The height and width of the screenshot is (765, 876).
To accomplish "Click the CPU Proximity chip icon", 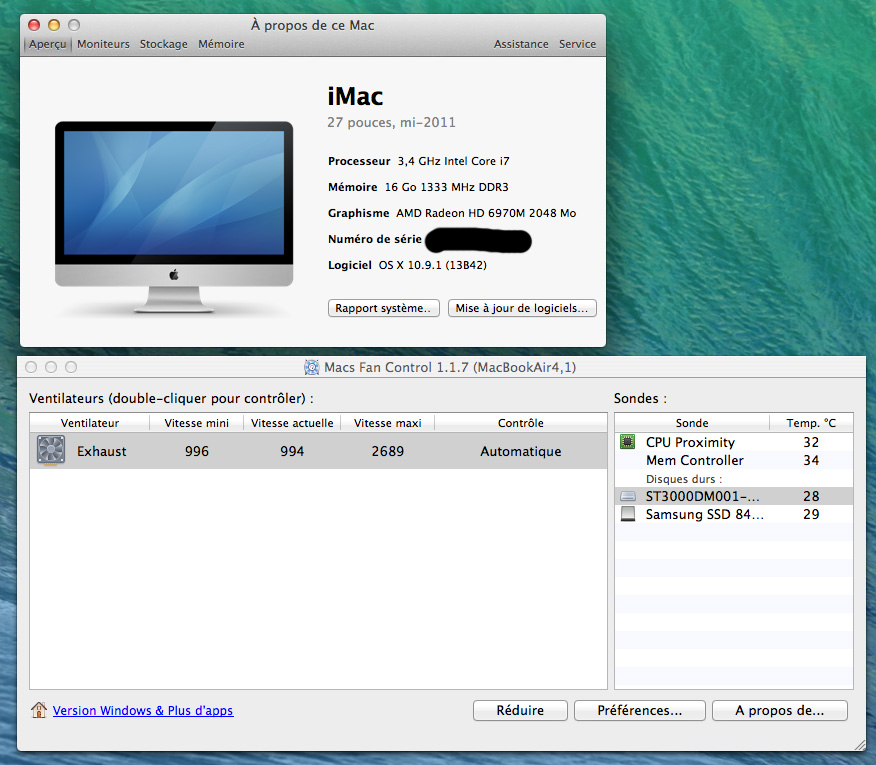I will 627,442.
